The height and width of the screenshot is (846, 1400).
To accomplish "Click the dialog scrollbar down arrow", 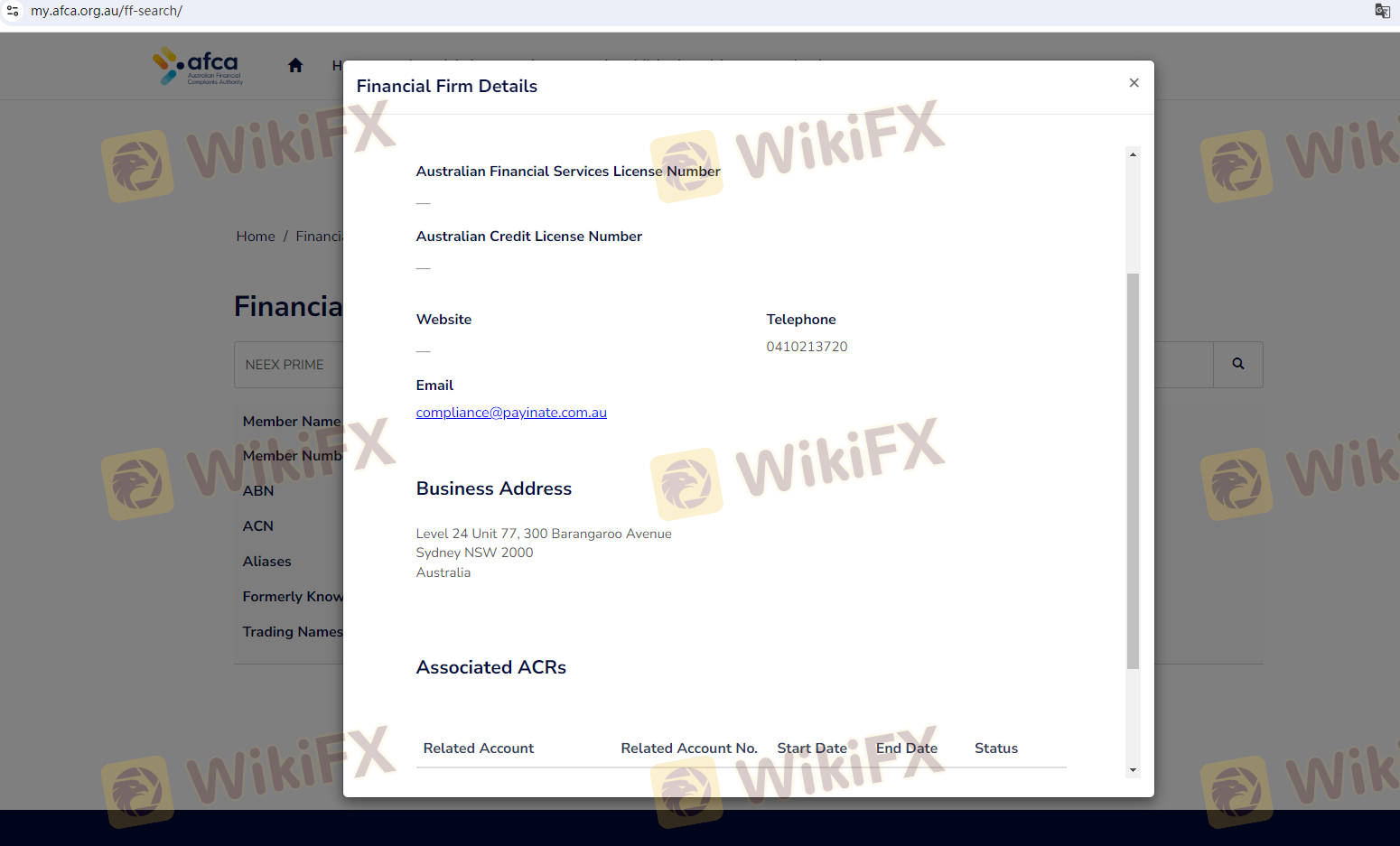I will click(1133, 770).
